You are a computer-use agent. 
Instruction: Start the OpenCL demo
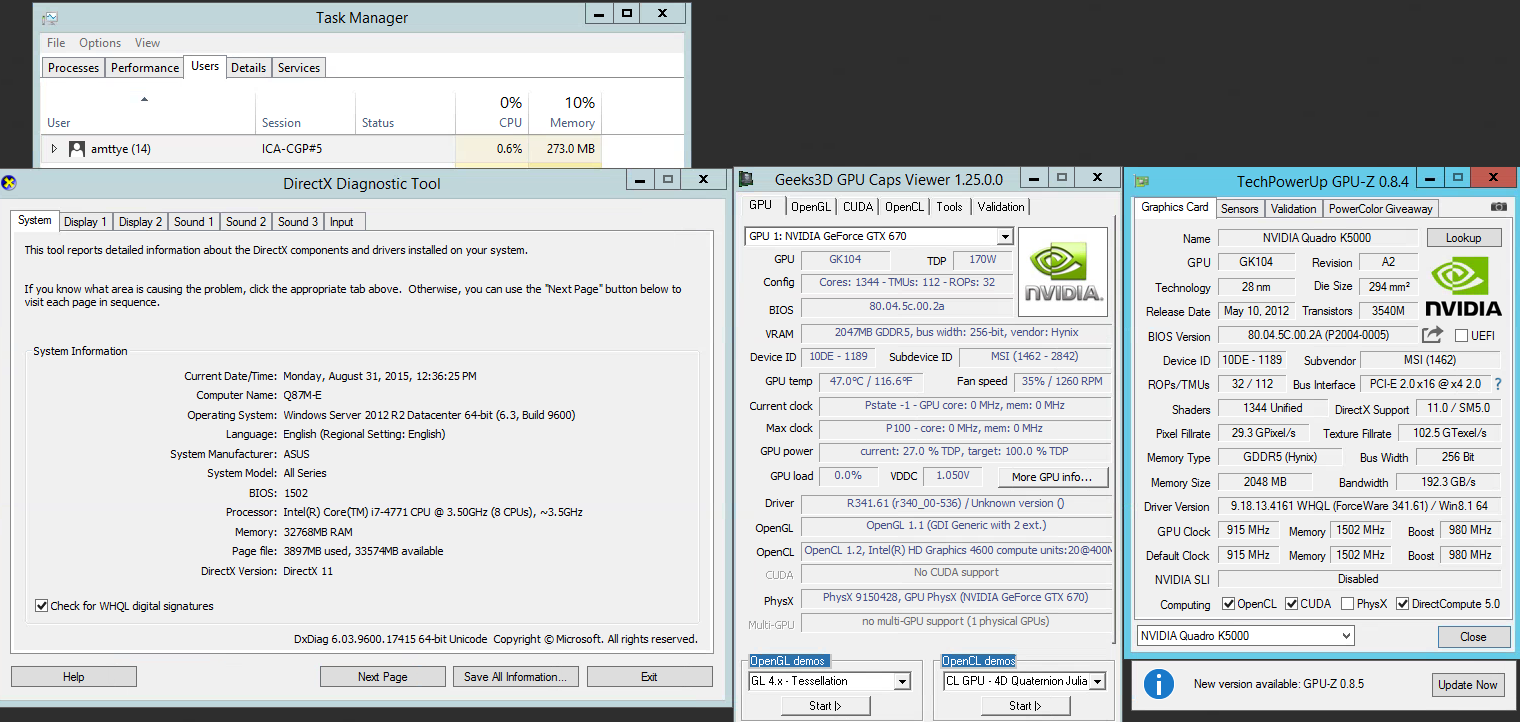click(1025, 705)
